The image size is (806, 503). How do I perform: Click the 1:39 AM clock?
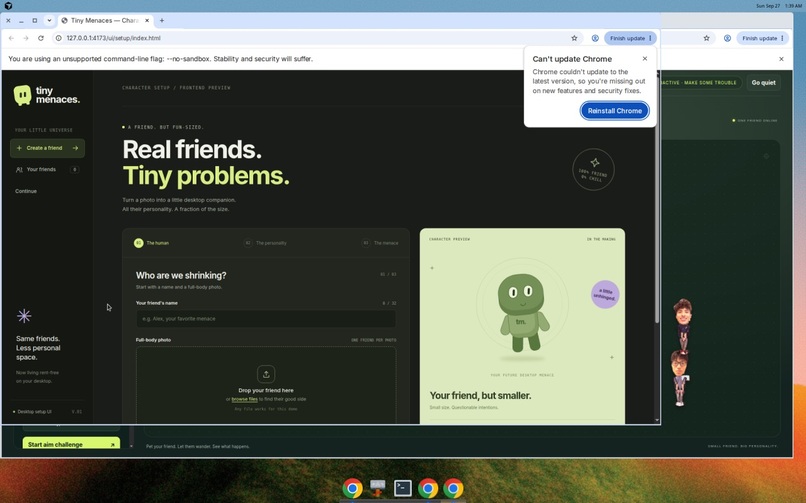793,6
